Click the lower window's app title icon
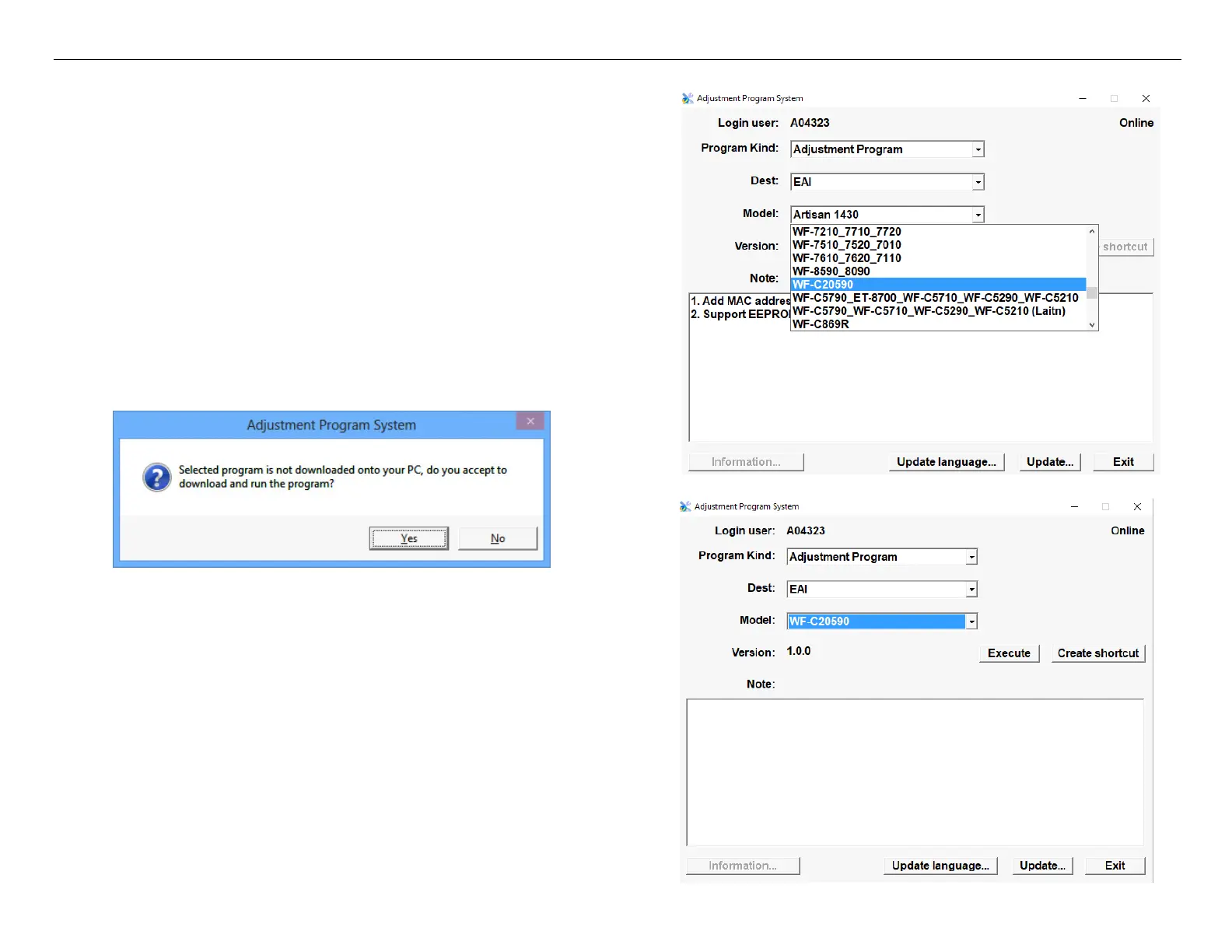The image size is (1232, 952). click(685, 506)
